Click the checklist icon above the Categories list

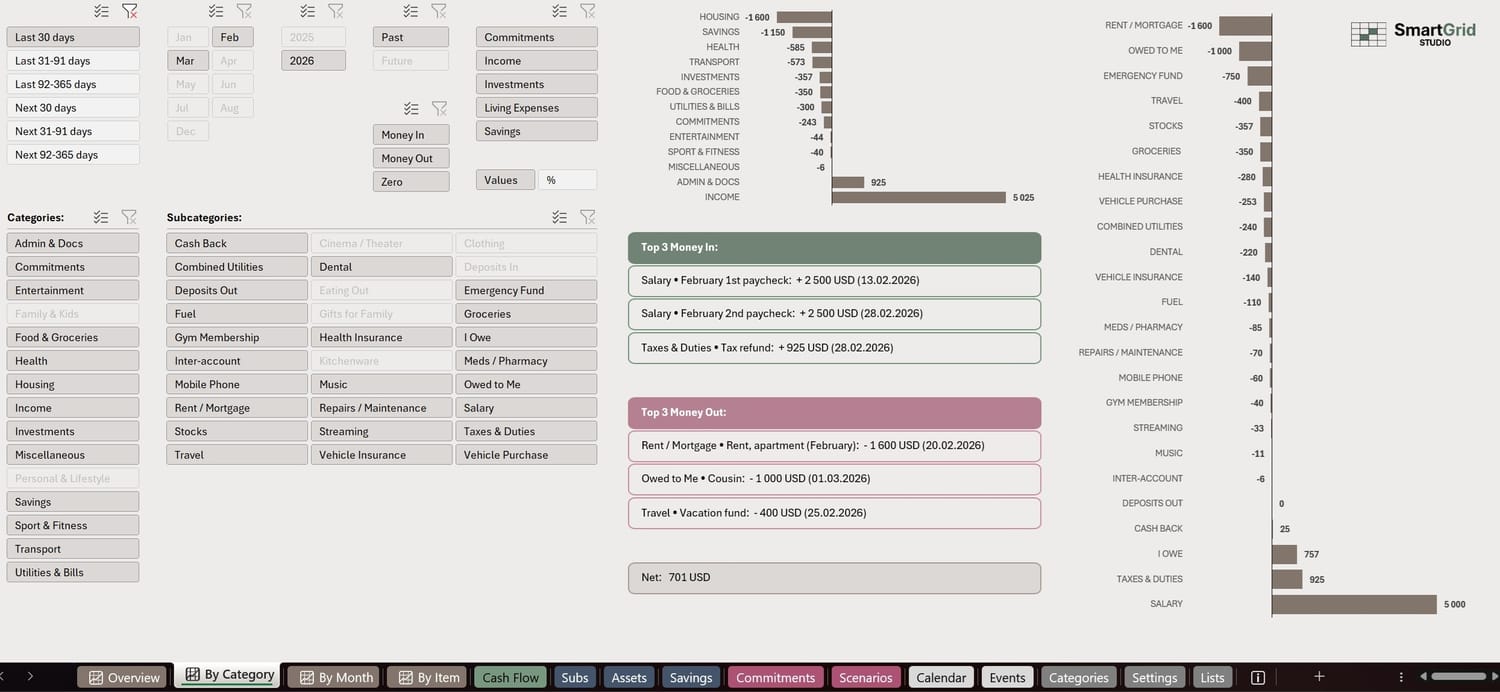tap(100, 216)
